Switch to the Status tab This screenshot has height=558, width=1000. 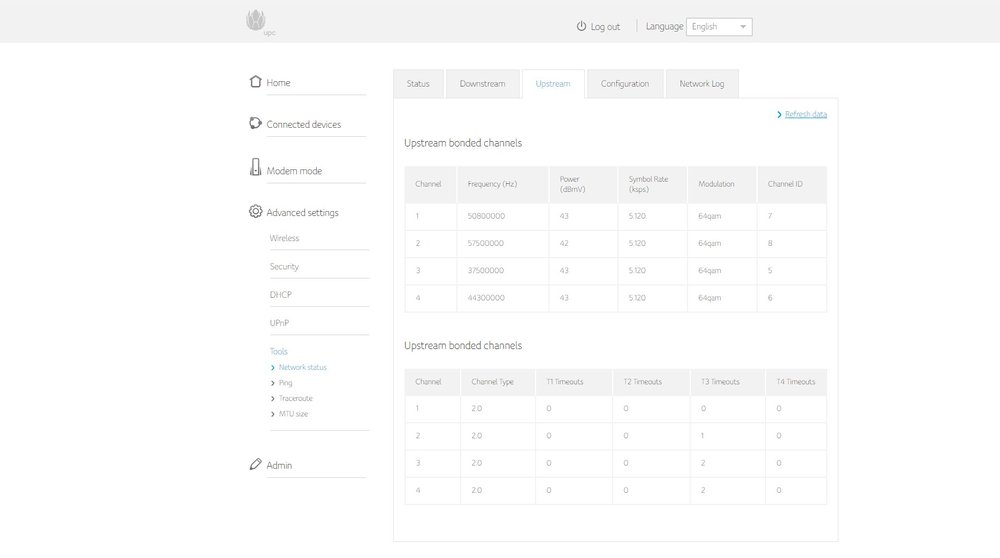418,84
